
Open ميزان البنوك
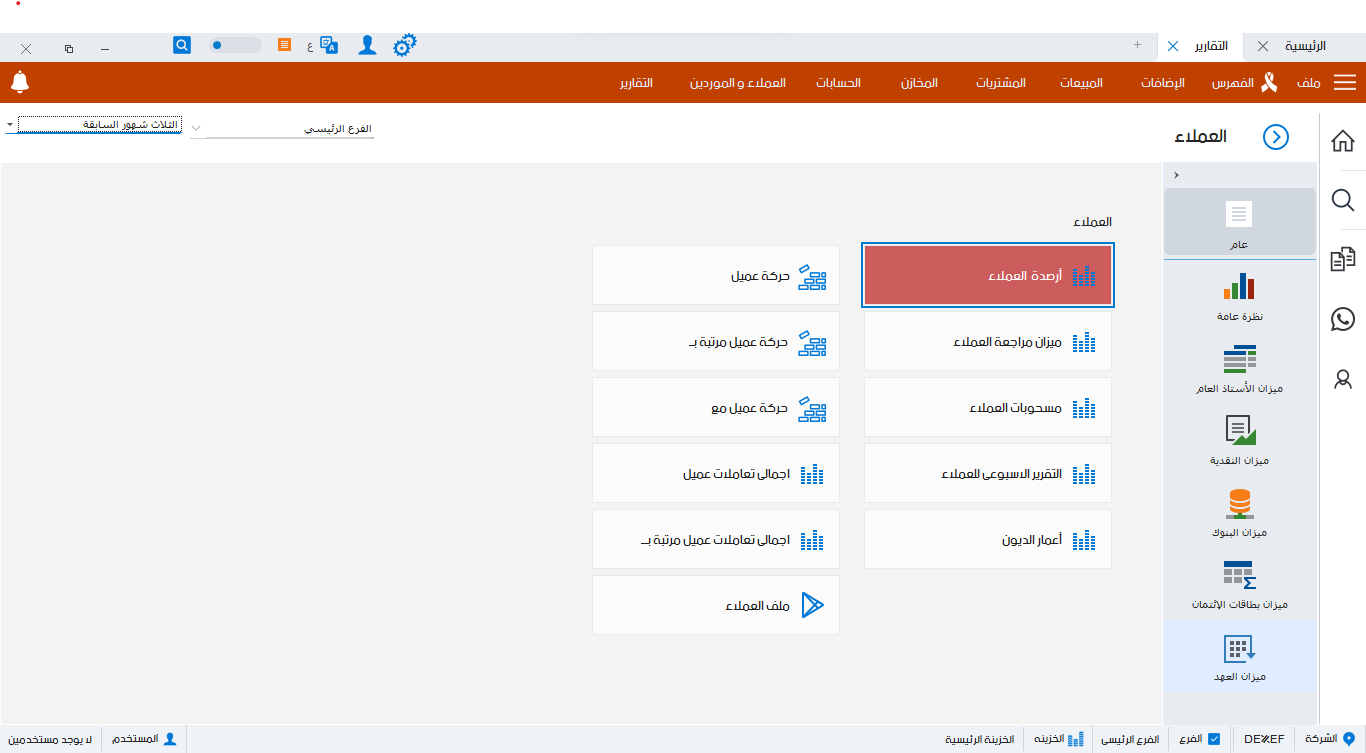[1240, 512]
